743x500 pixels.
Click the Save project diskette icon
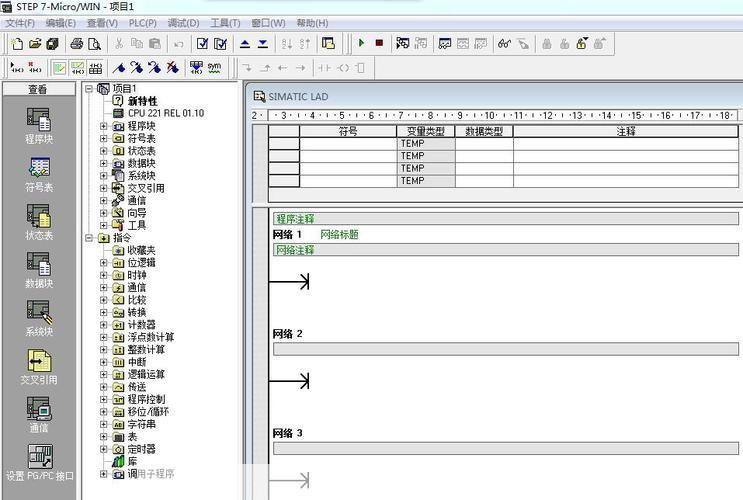coord(53,44)
